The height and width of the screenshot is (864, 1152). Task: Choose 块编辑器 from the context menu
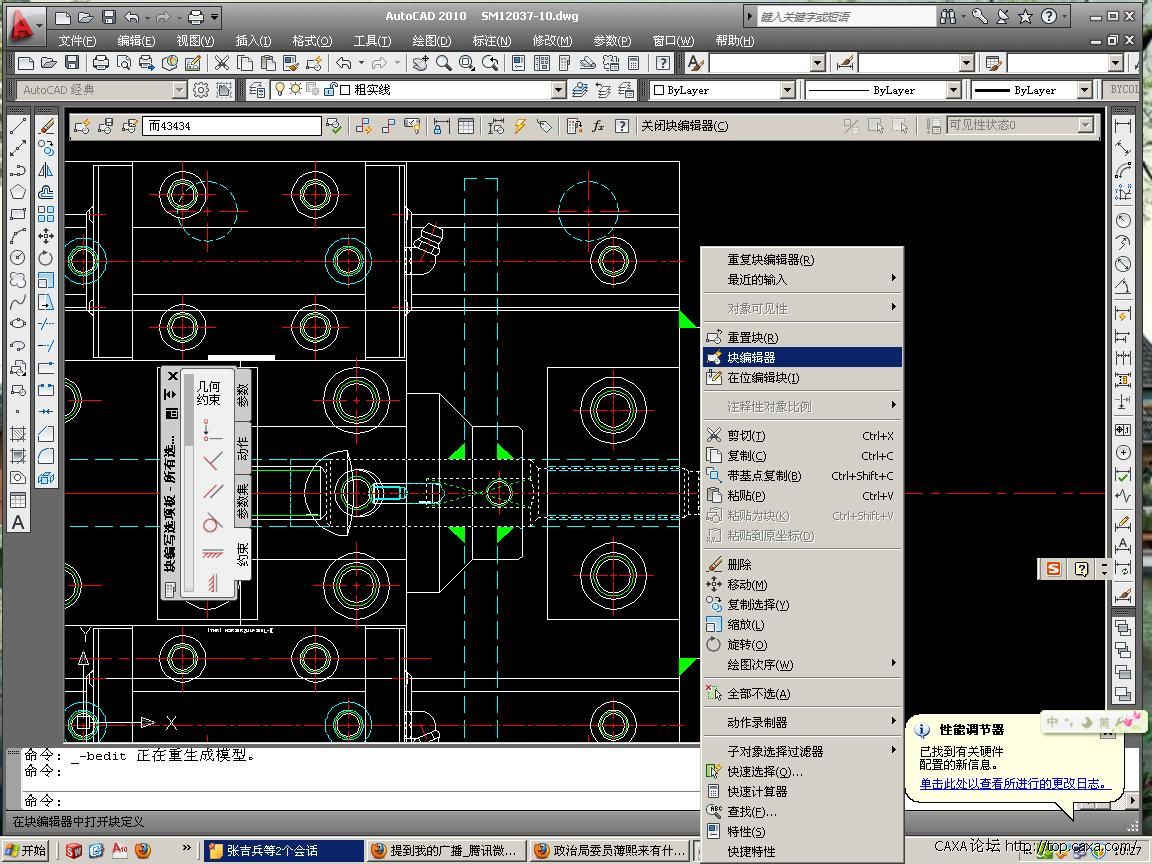click(x=751, y=357)
